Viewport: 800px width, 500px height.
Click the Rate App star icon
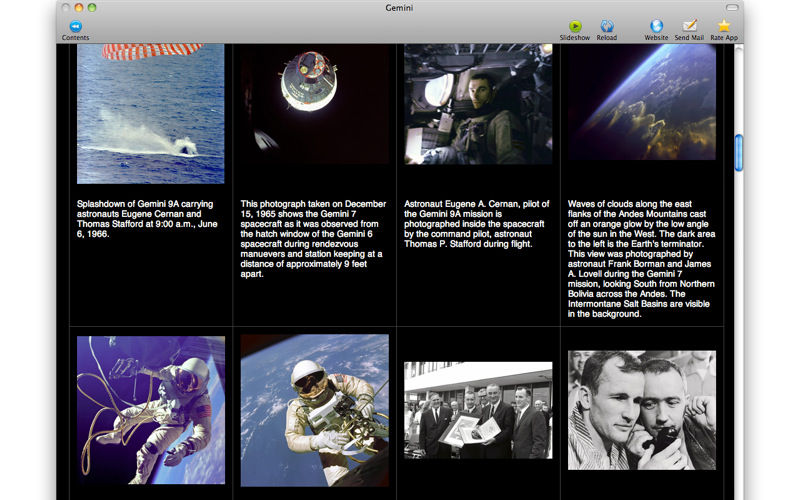pyautogui.click(x=724, y=26)
